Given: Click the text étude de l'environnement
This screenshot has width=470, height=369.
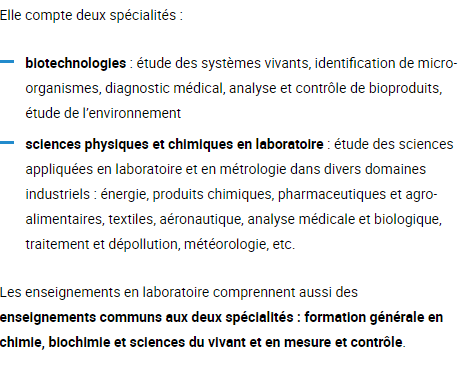Looking at the screenshot, I should (x=103, y=113).
